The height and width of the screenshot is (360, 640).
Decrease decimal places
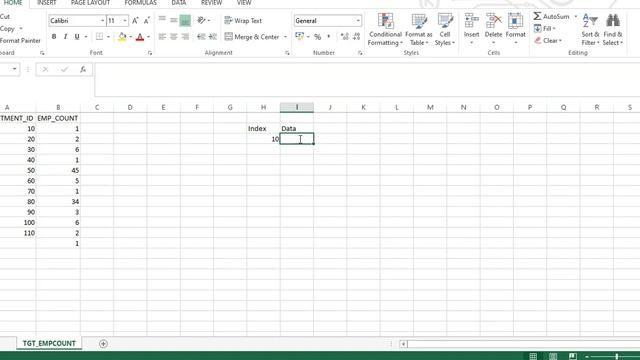(x=356, y=37)
